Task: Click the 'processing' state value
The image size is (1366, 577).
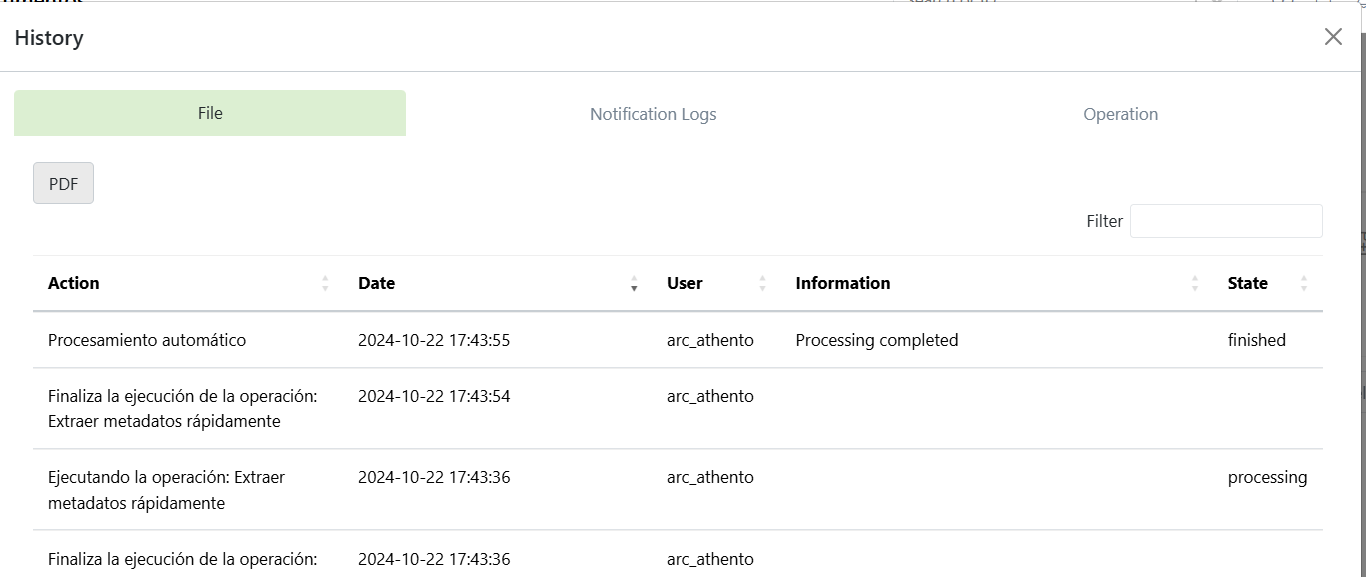Action: pyautogui.click(x=1267, y=477)
